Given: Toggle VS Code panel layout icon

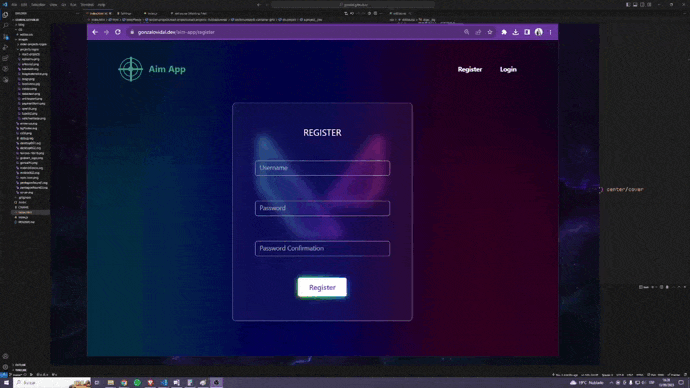Looking at the screenshot, I should (x=635, y=4).
